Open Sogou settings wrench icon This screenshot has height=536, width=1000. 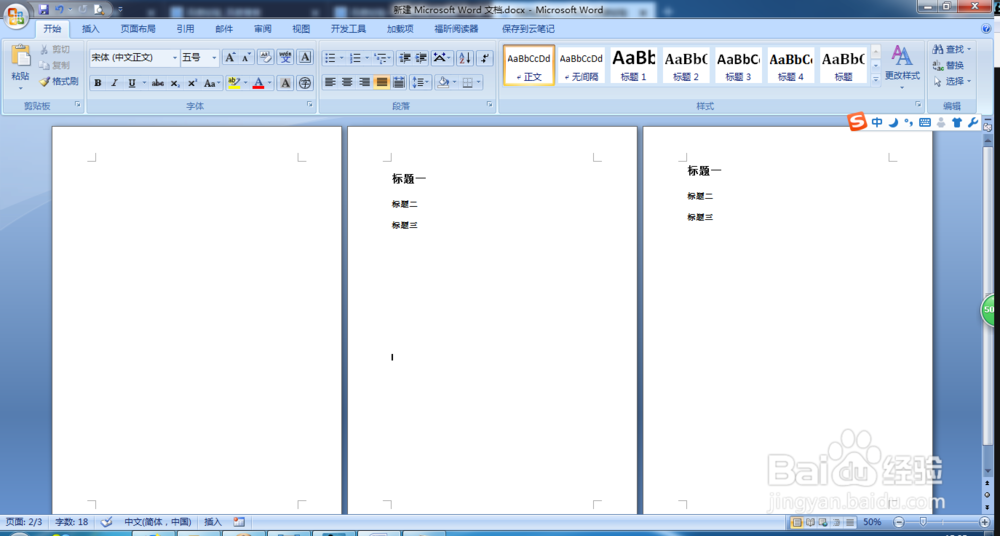973,123
